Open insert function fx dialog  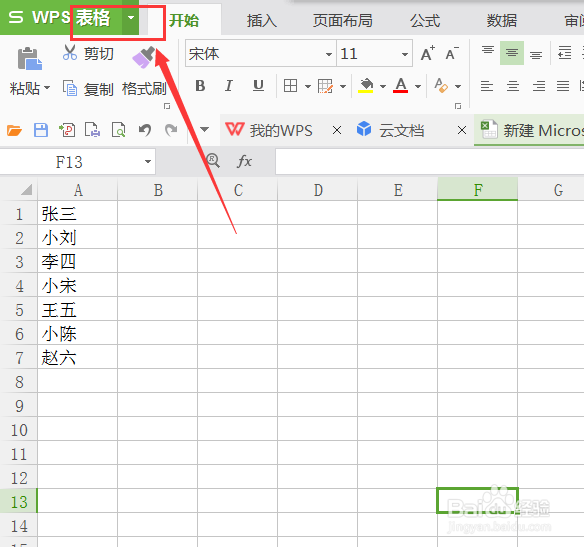point(244,161)
